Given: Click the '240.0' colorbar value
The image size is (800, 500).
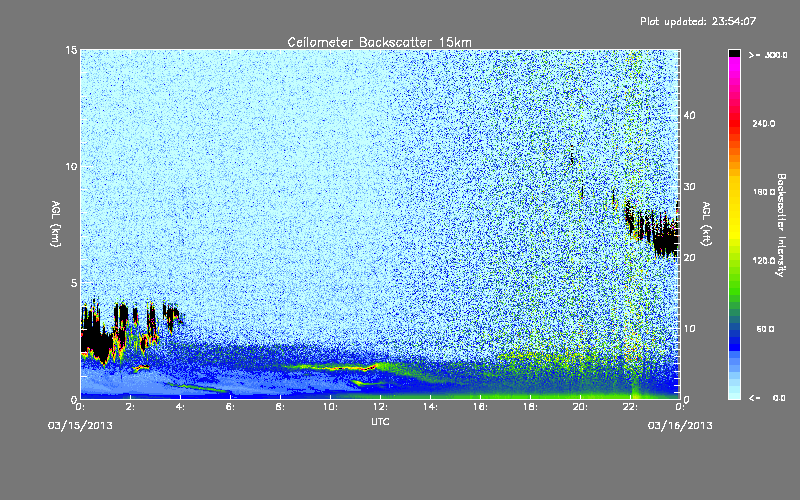Looking at the screenshot, I should [x=764, y=124].
